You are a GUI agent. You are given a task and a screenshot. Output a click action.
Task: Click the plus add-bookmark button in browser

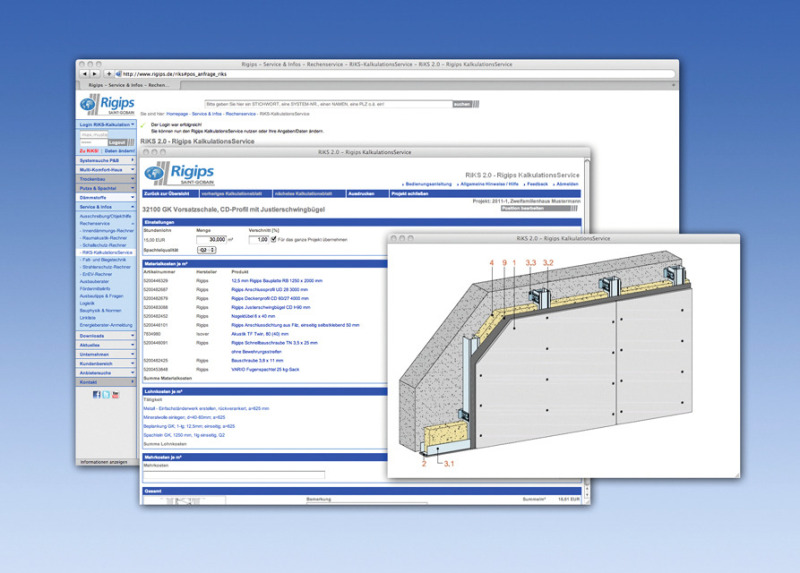[x=109, y=74]
